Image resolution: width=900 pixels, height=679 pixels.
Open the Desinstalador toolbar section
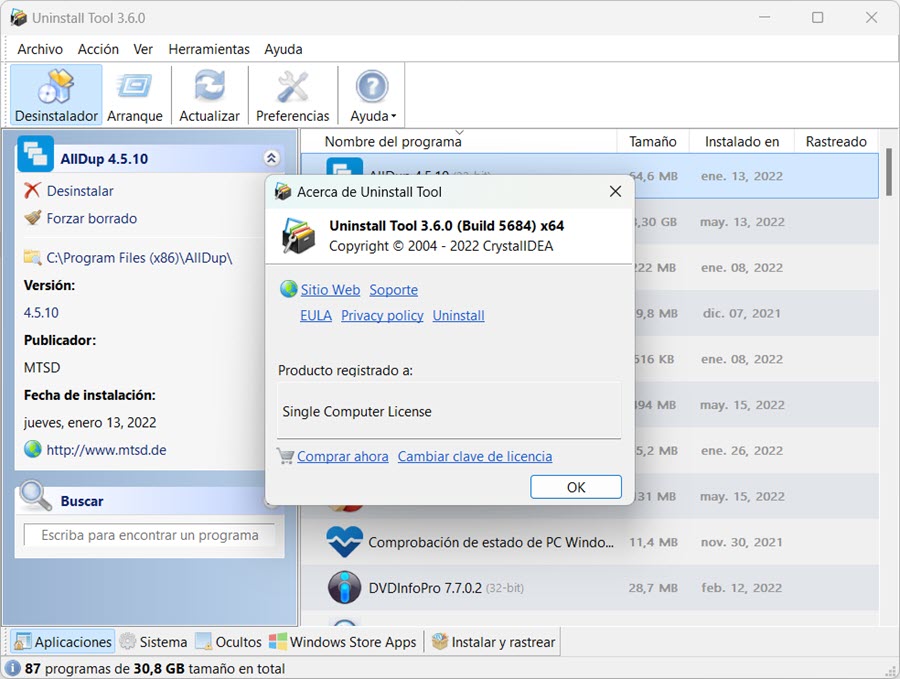click(56, 95)
